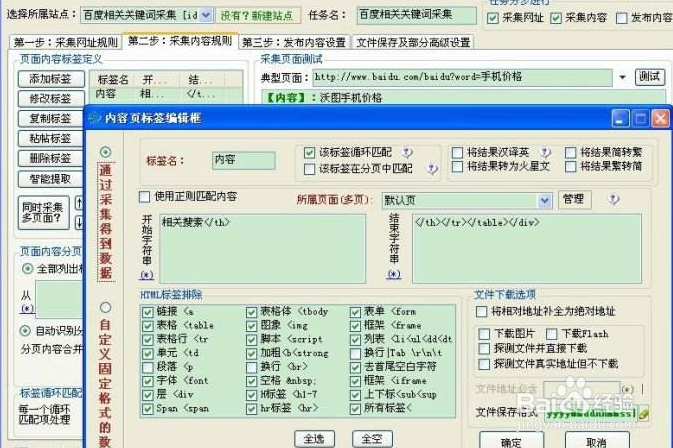Click help icon next to 管理 button
Viewport: 673px width, 448px height.
614,199
